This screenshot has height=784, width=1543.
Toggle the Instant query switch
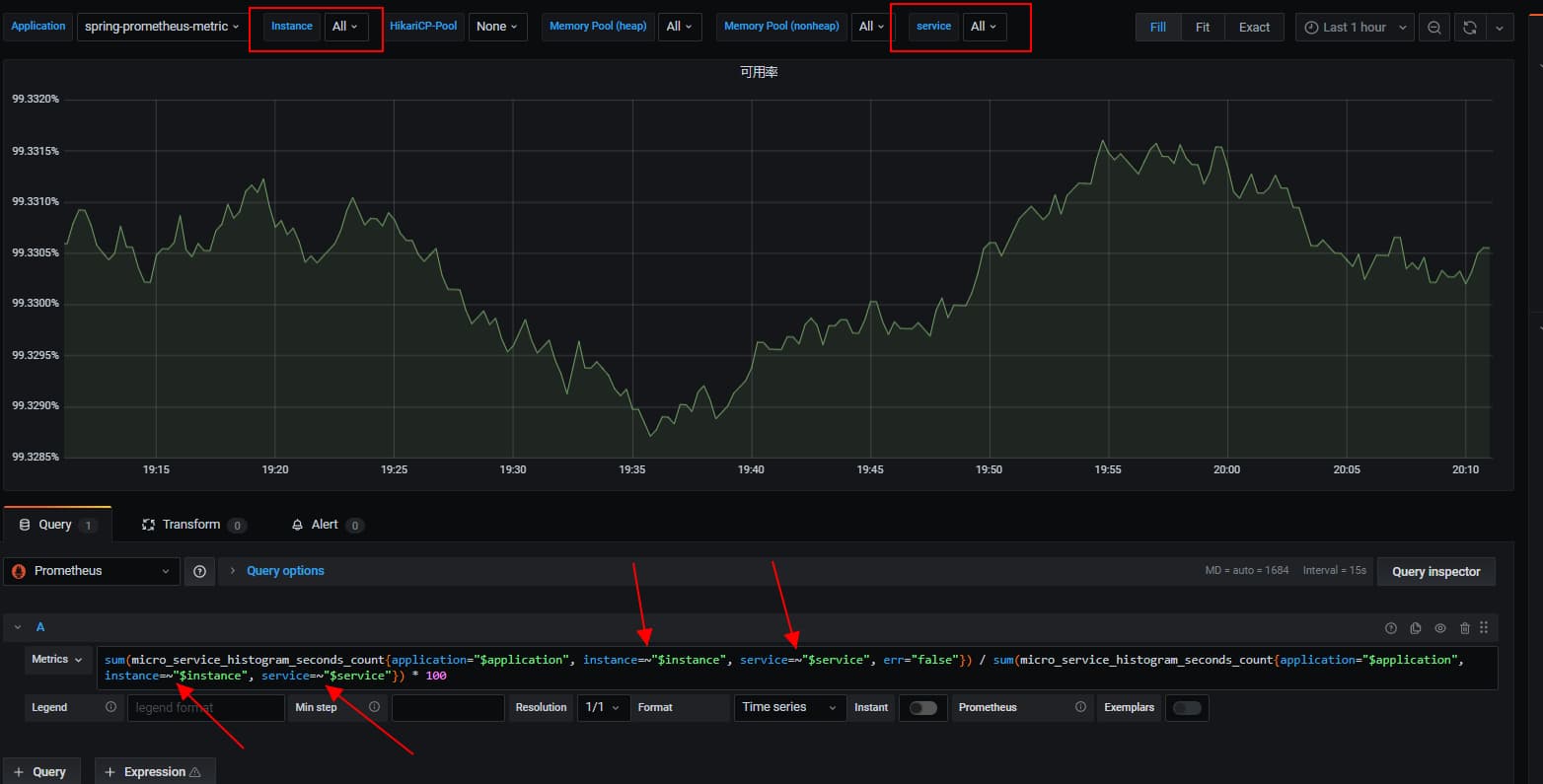(x=922, y=708)
